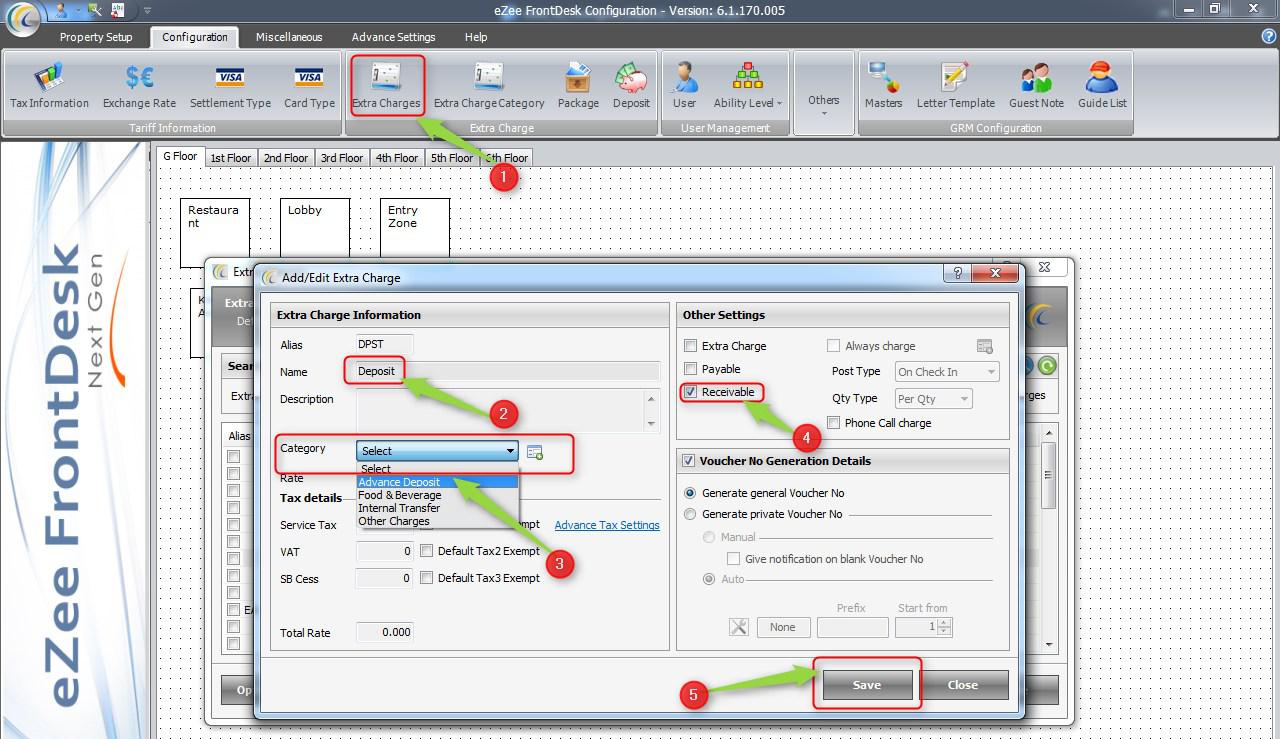
Task: Open Qty Type dropdown
Action: point(933,398)
